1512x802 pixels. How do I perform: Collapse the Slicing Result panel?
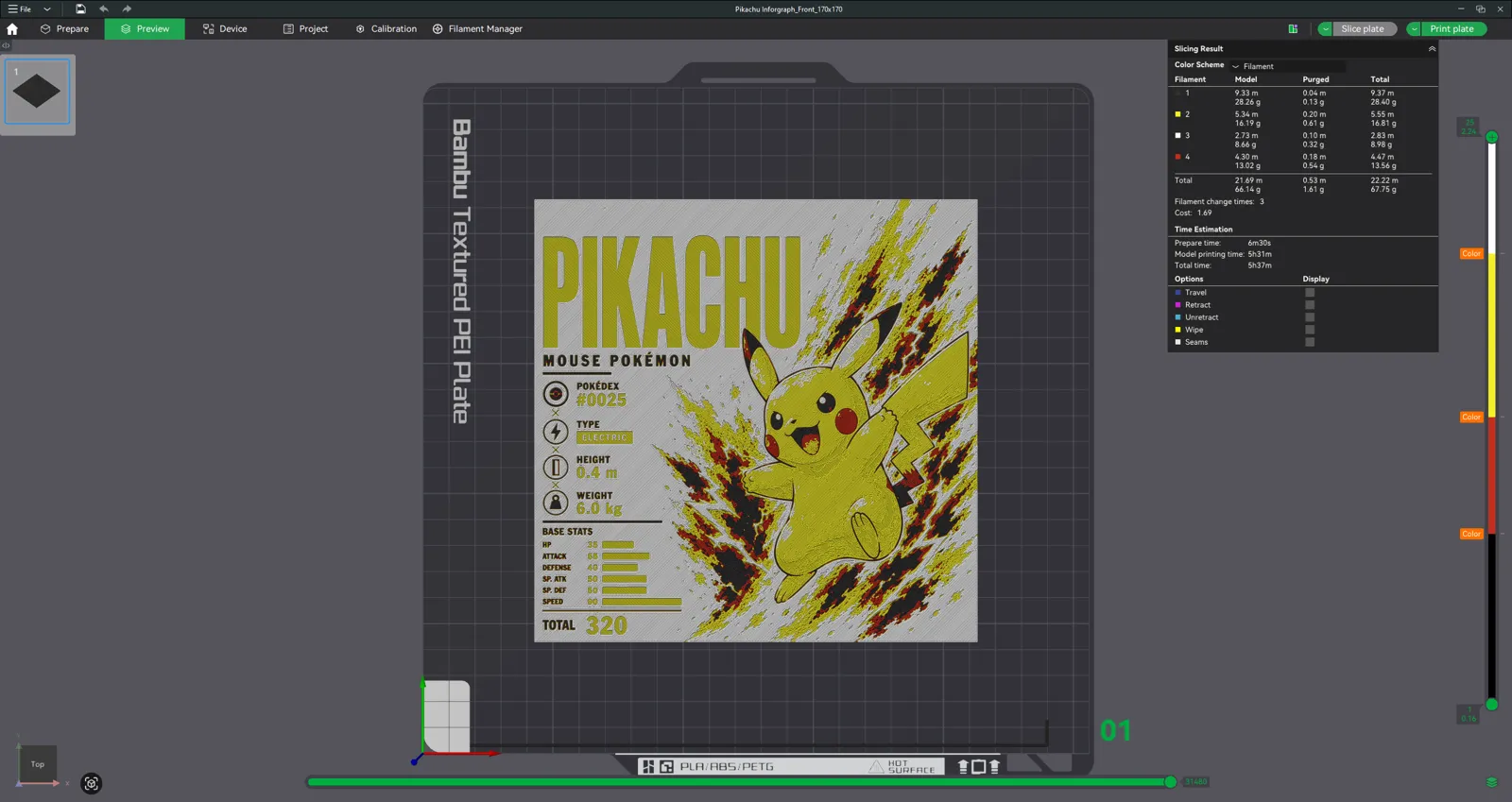[x=1432, y=49]
